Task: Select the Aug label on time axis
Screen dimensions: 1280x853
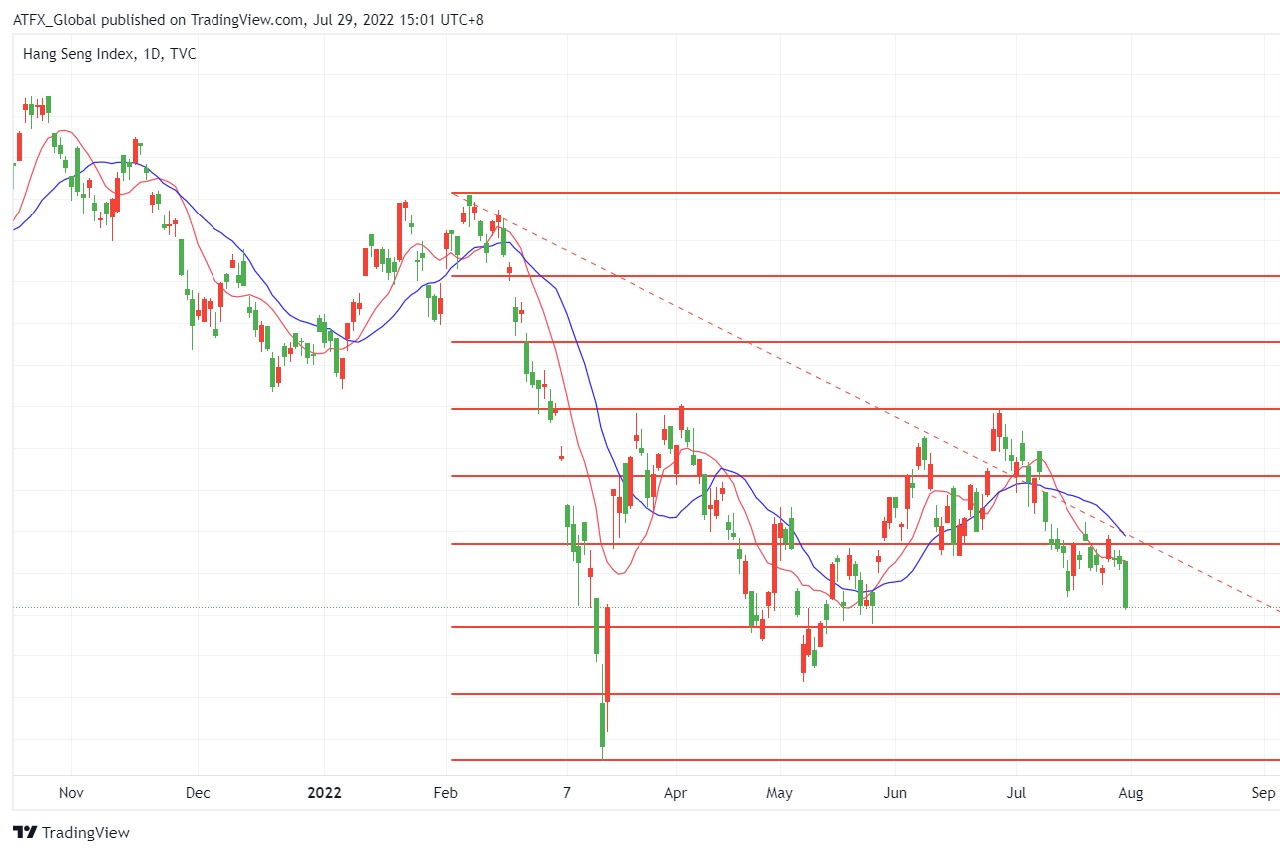Action: 1131,793
